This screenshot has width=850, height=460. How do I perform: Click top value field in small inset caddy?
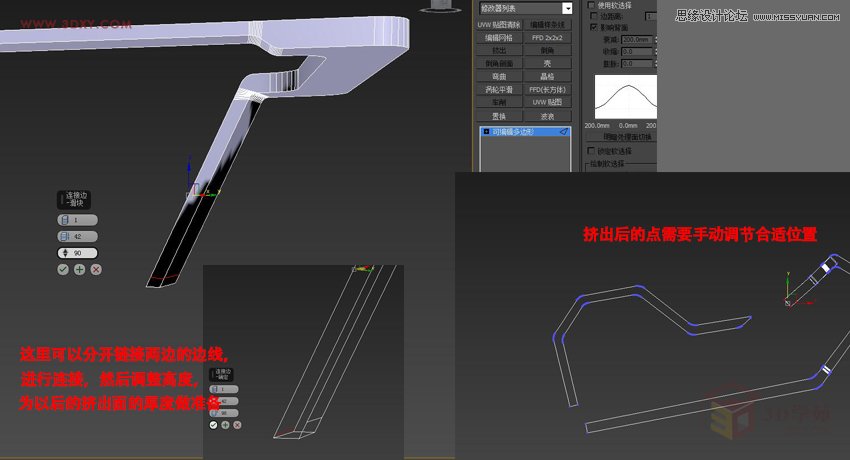[x=224, y=389]
